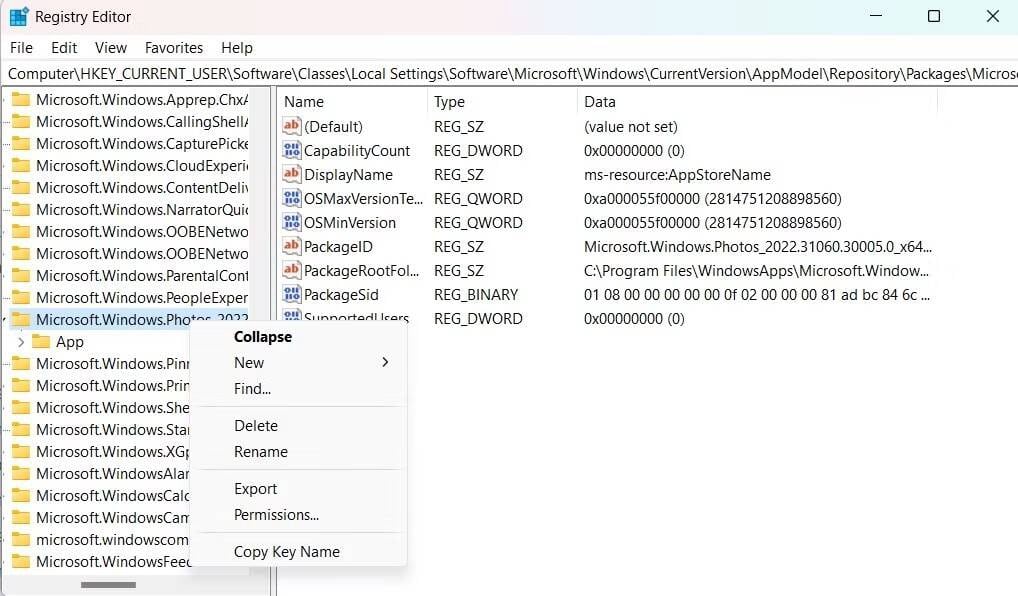Screen dimensions: 1018x596
Task: Click the folder icon beside Microsoft.Windows.CloudExperi key
Action: 22,164
